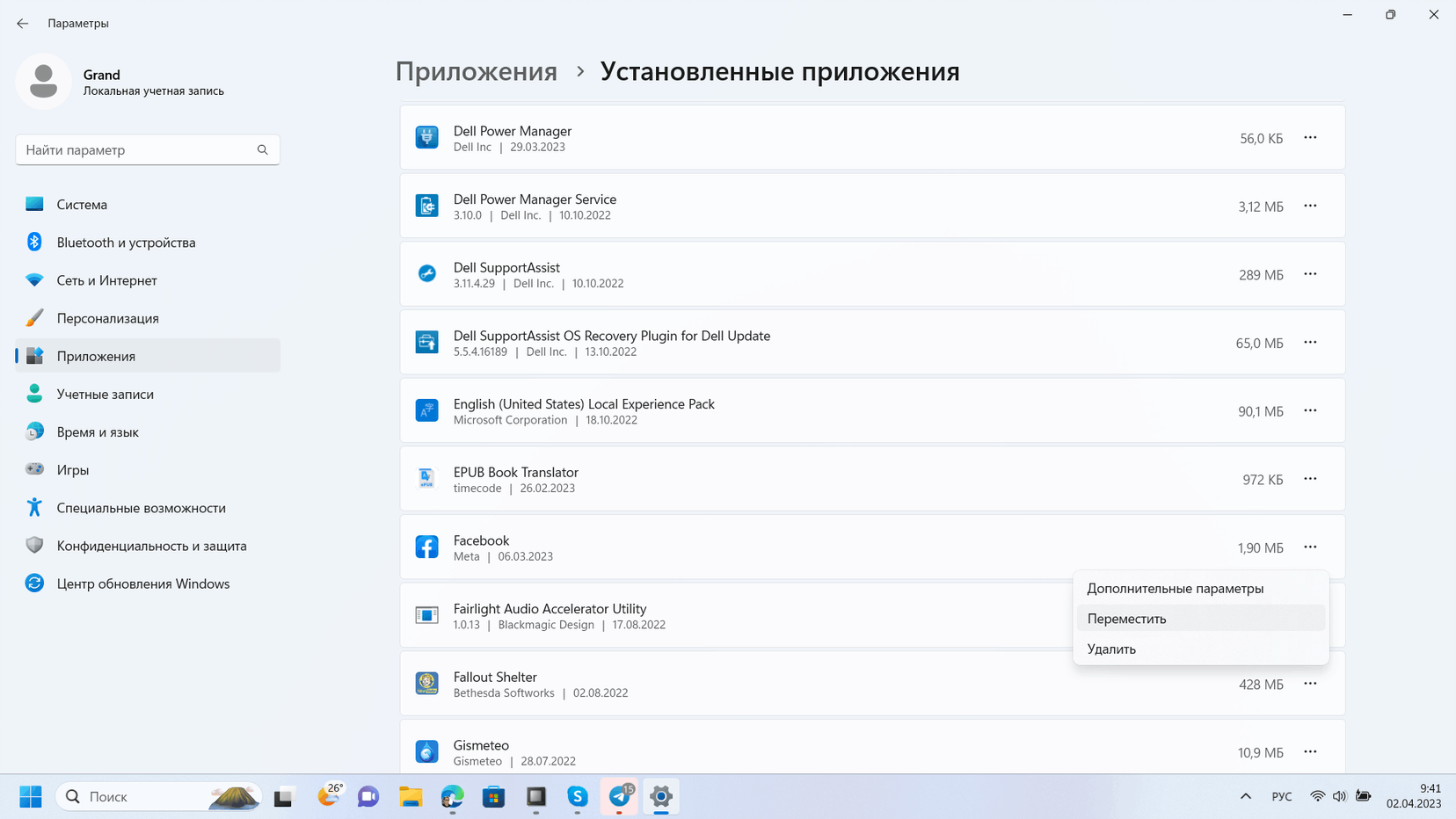Click the Gismeteo app icon

click(426, 751)
